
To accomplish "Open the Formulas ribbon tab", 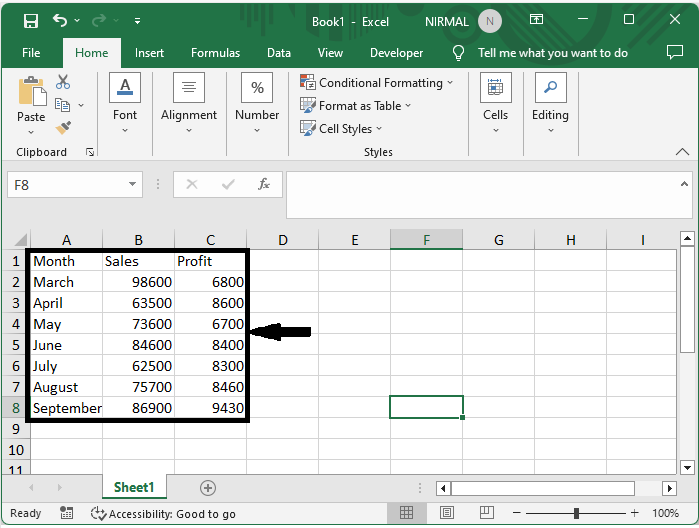I will (215, 53).
